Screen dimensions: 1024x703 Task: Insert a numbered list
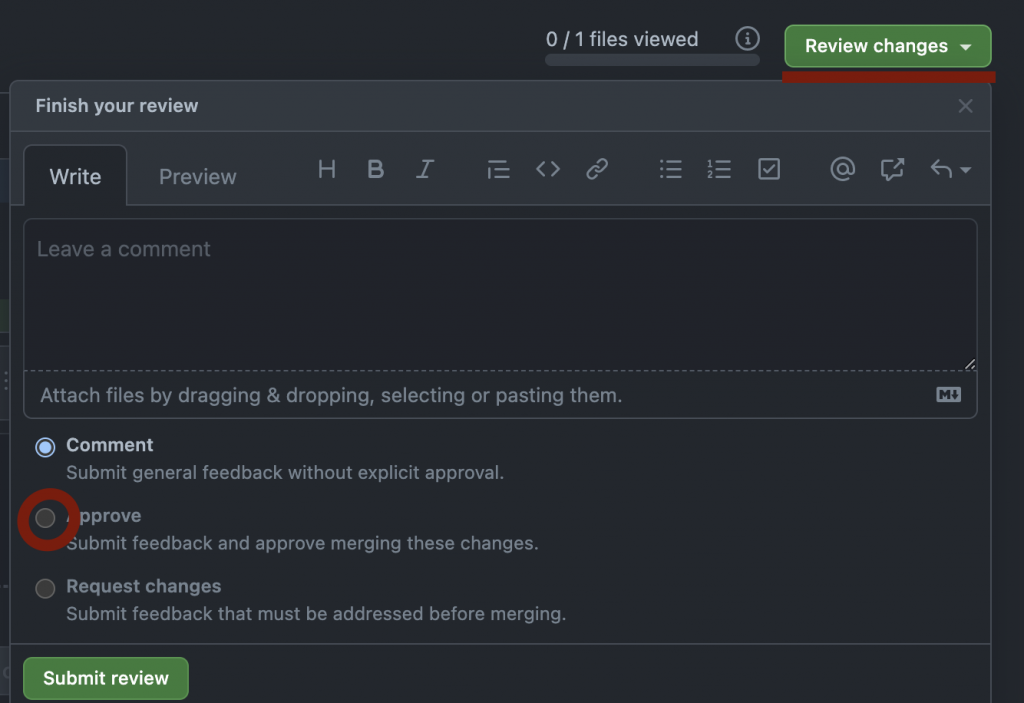coord(719,169)
